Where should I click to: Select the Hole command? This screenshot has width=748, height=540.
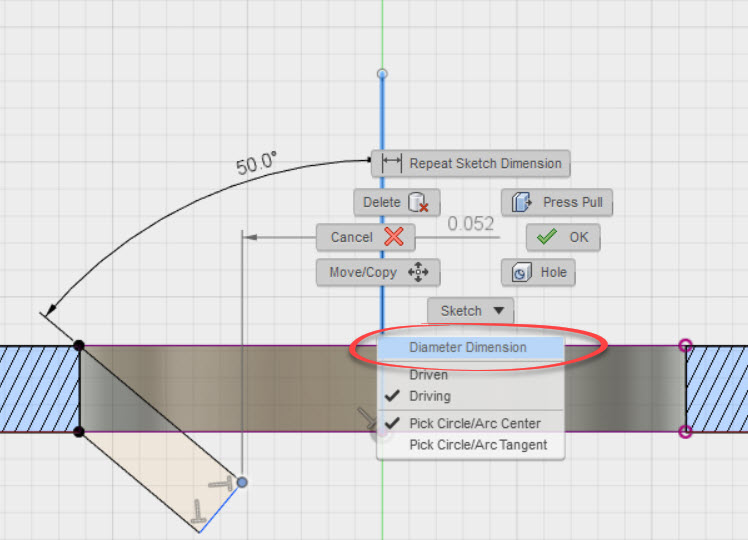tap(538, 272)
